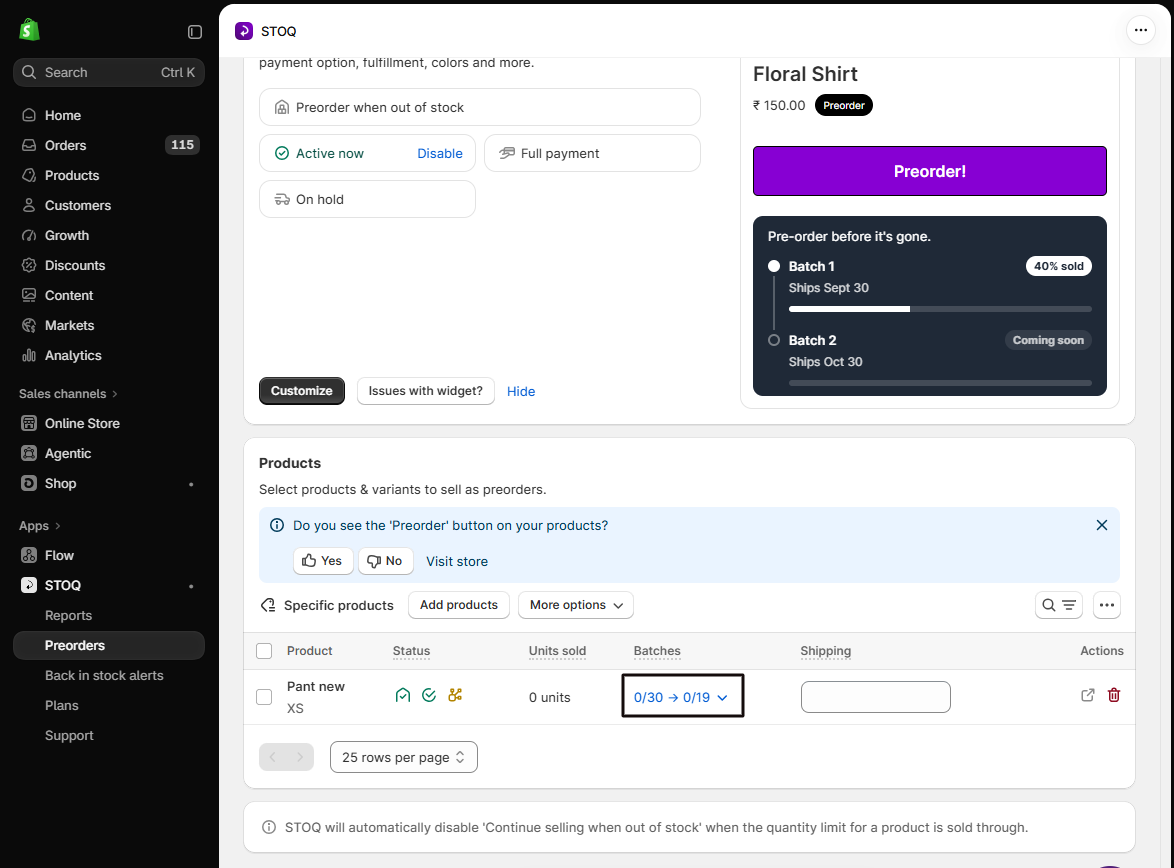Viewport: 1174px width, 868px height.
Task: Answer Yes to the Preorder button question
Action: point(323,561)
